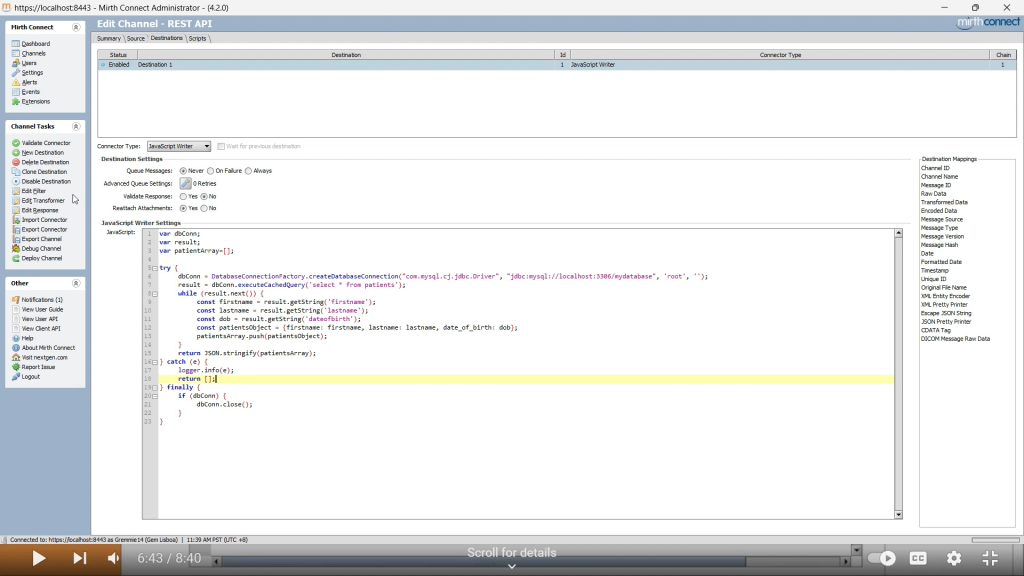Click the volume speaker control
Image resolution: width=1024 pixels, height=576 pixels.
coord(114,558)
